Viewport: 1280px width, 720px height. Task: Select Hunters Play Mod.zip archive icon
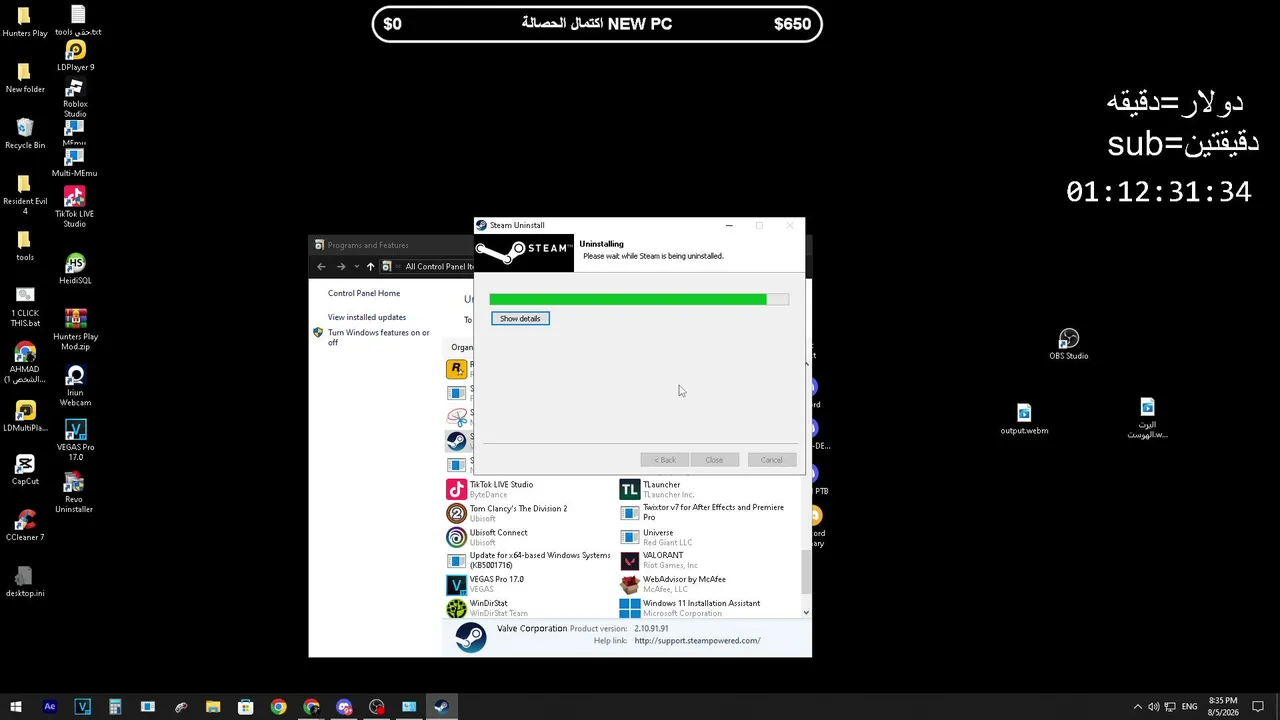pos(75,329)
